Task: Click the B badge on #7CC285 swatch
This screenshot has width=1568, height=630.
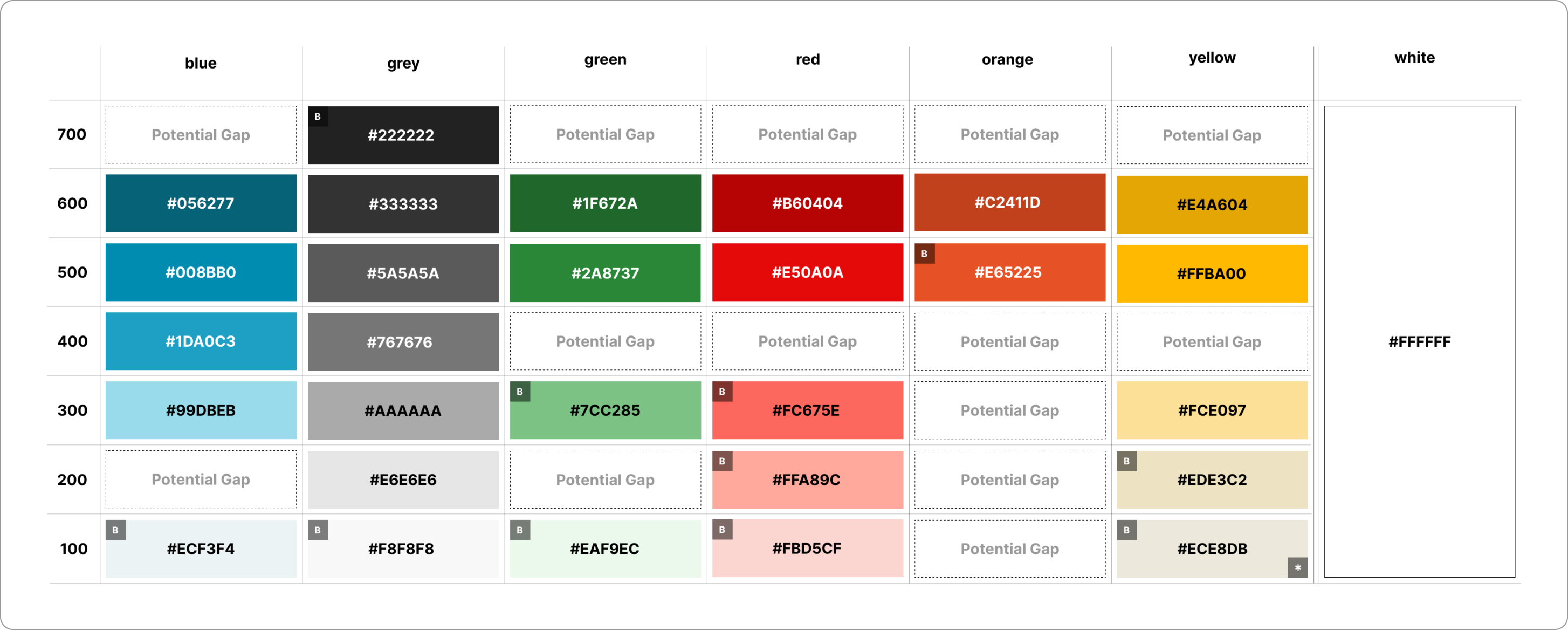Action: (519, 392)
